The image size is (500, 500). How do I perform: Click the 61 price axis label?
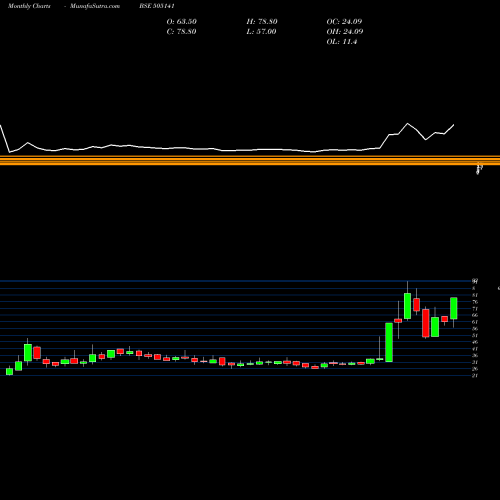pos(475,322)
